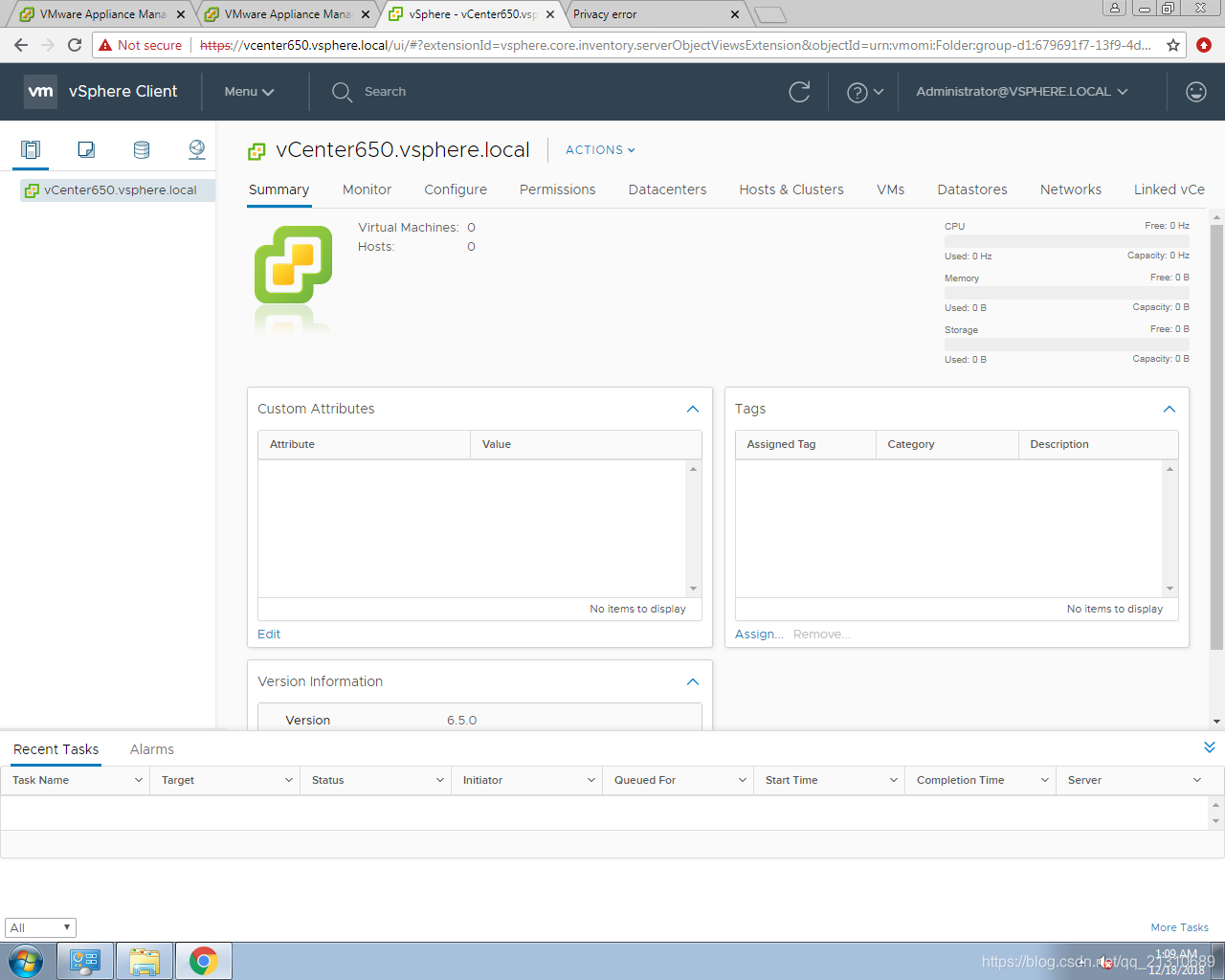This screenshot has width=1225, height=980.
Task: Click the search magnifier icon
Action: coord(342,92)
